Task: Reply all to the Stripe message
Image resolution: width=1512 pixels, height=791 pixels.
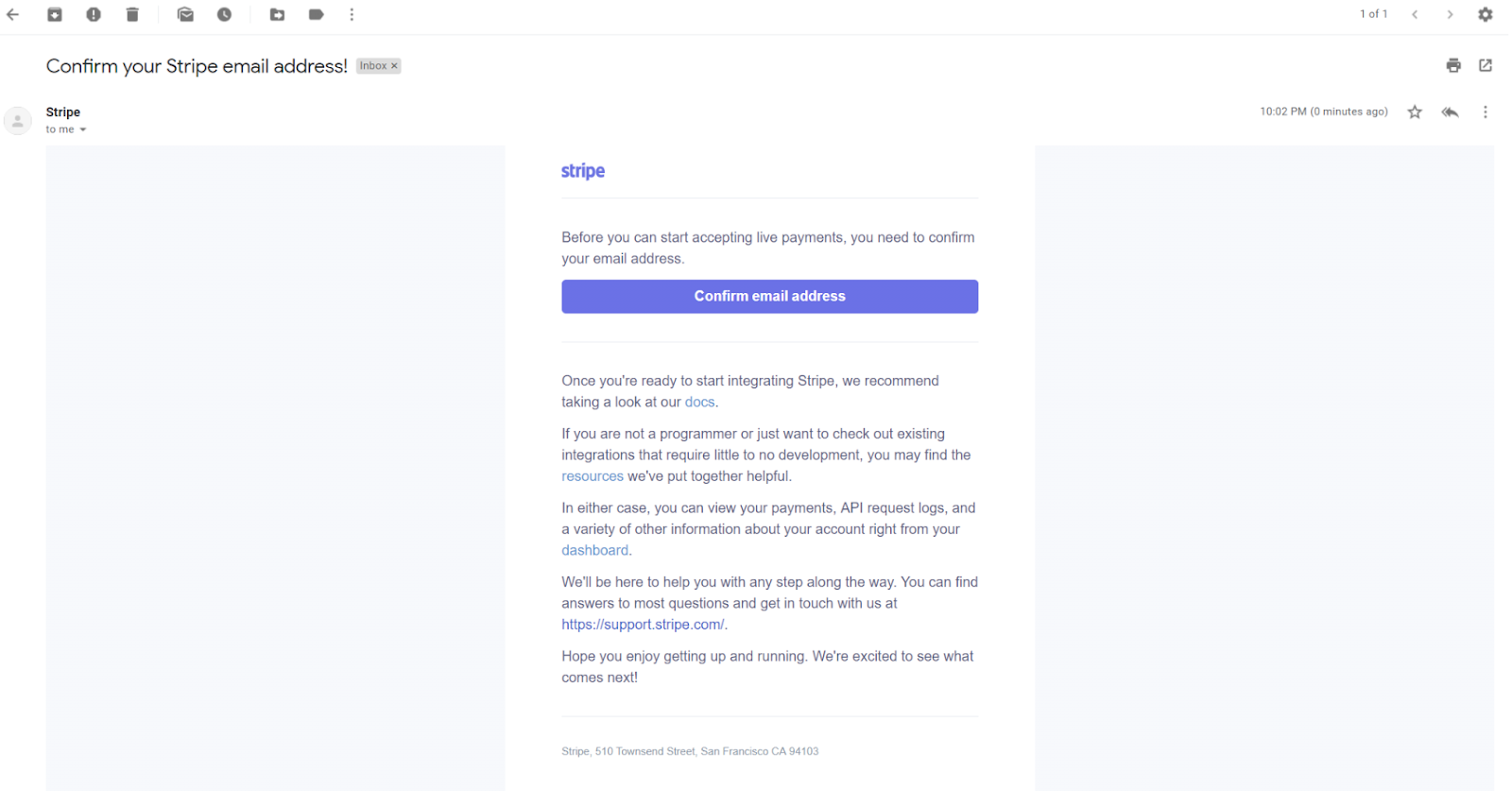Action: point(1450,112)
